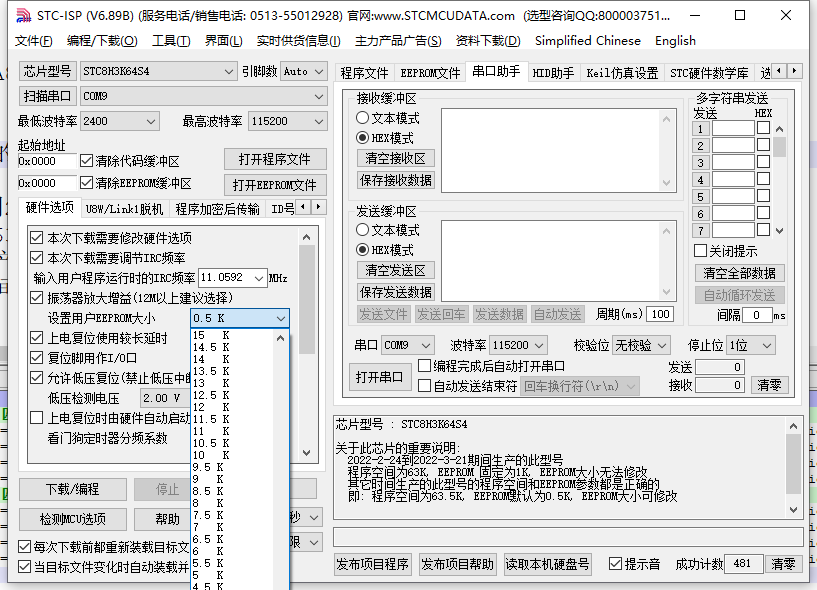Viewport: 817px width, 590px height.
Task: Open the 资料下载(D) menu
Action: click(488, 41)
